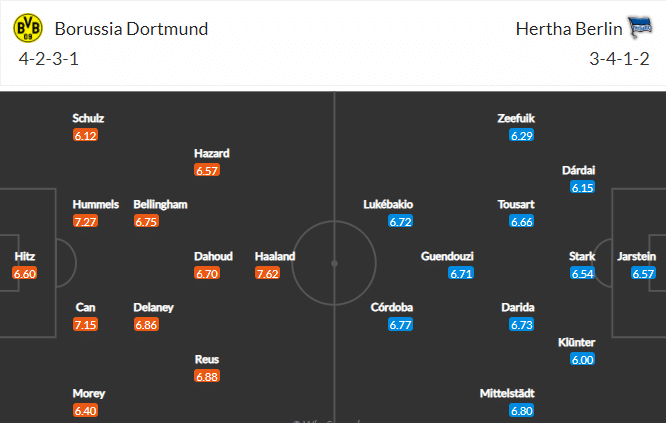The image size is (666, 423).
Task: Click player name Reus
Action: click(206, 359)
